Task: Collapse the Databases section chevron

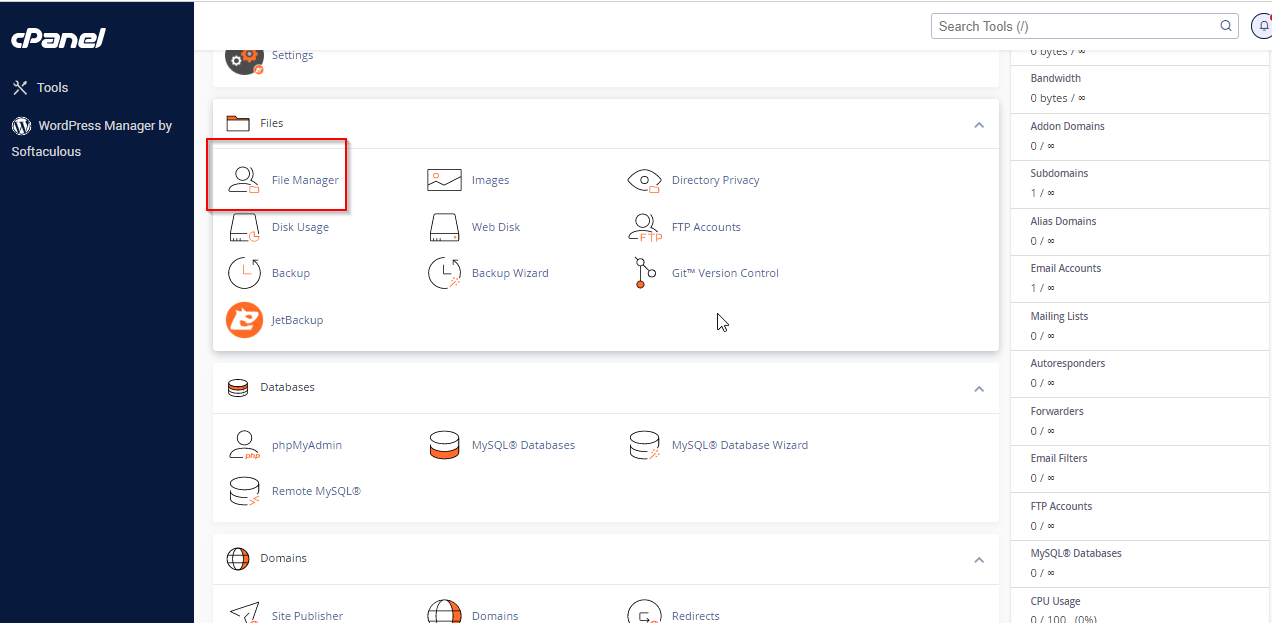Action: (x=979, y=388)
